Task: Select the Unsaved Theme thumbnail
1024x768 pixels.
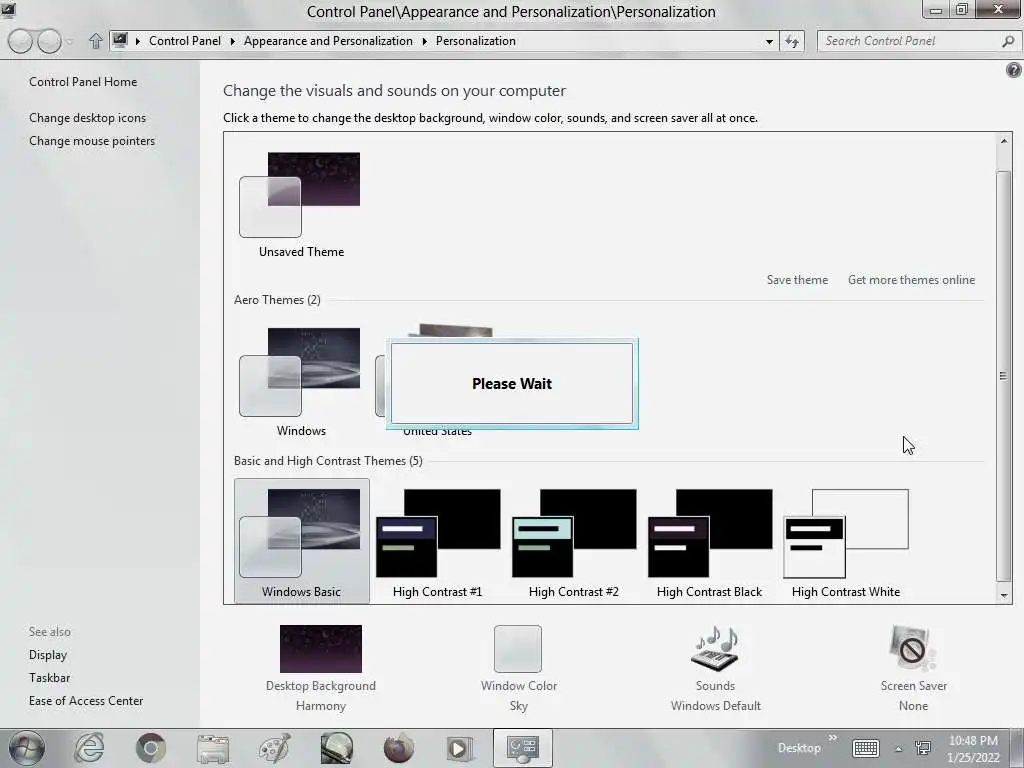Action: click(301, 205)
